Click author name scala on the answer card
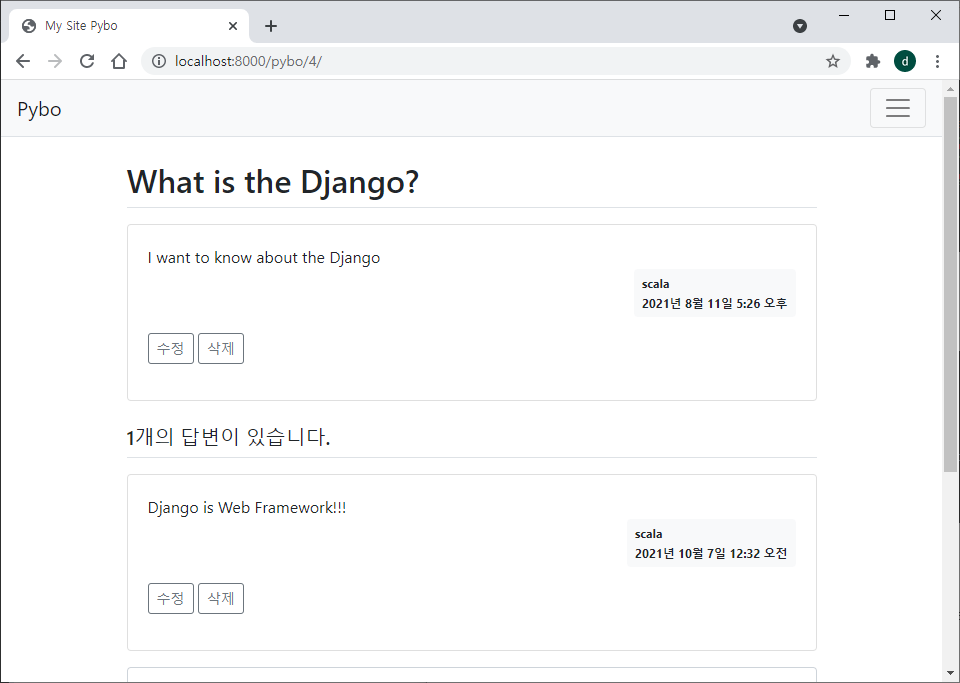This screenshot has height=683, width=960. coord(648,534)
